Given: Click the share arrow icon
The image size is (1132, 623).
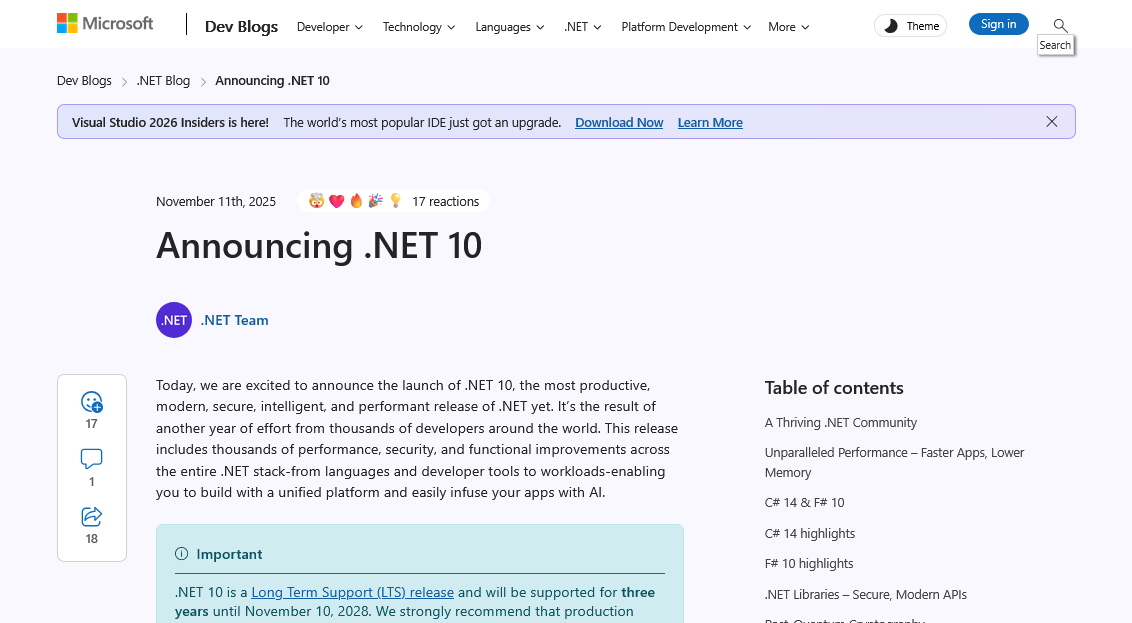Looking at the screenshot, I should [92, 516].
